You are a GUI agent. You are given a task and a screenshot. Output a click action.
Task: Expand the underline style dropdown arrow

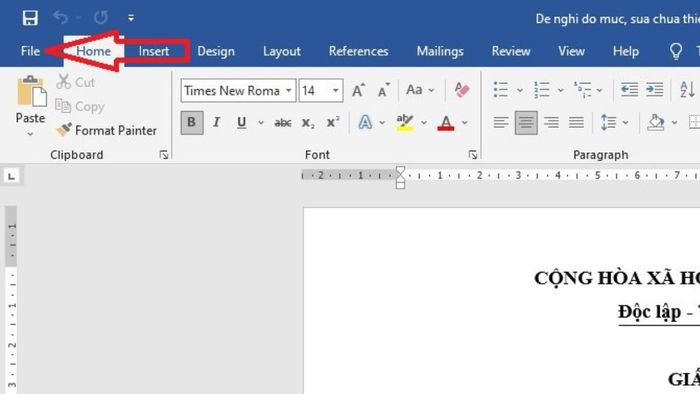[x=261, y=123]
